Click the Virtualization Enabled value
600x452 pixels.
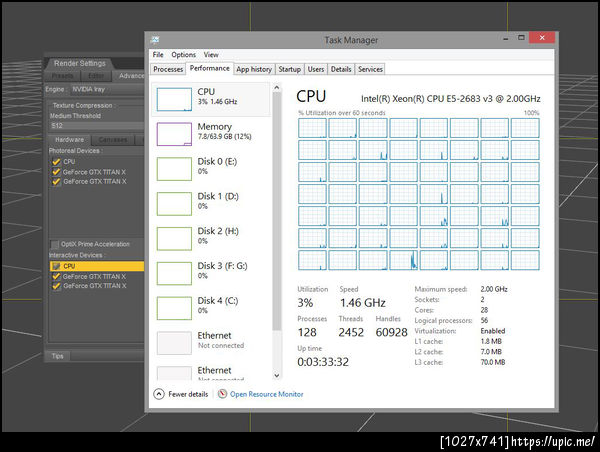[x=493, y=331]
